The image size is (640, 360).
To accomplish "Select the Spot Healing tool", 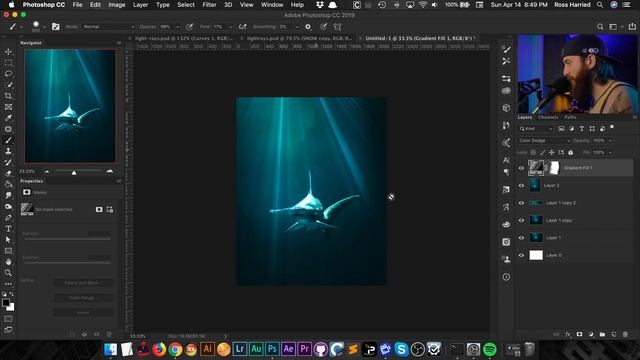I will pyautogui.click(x=8, y=129).
